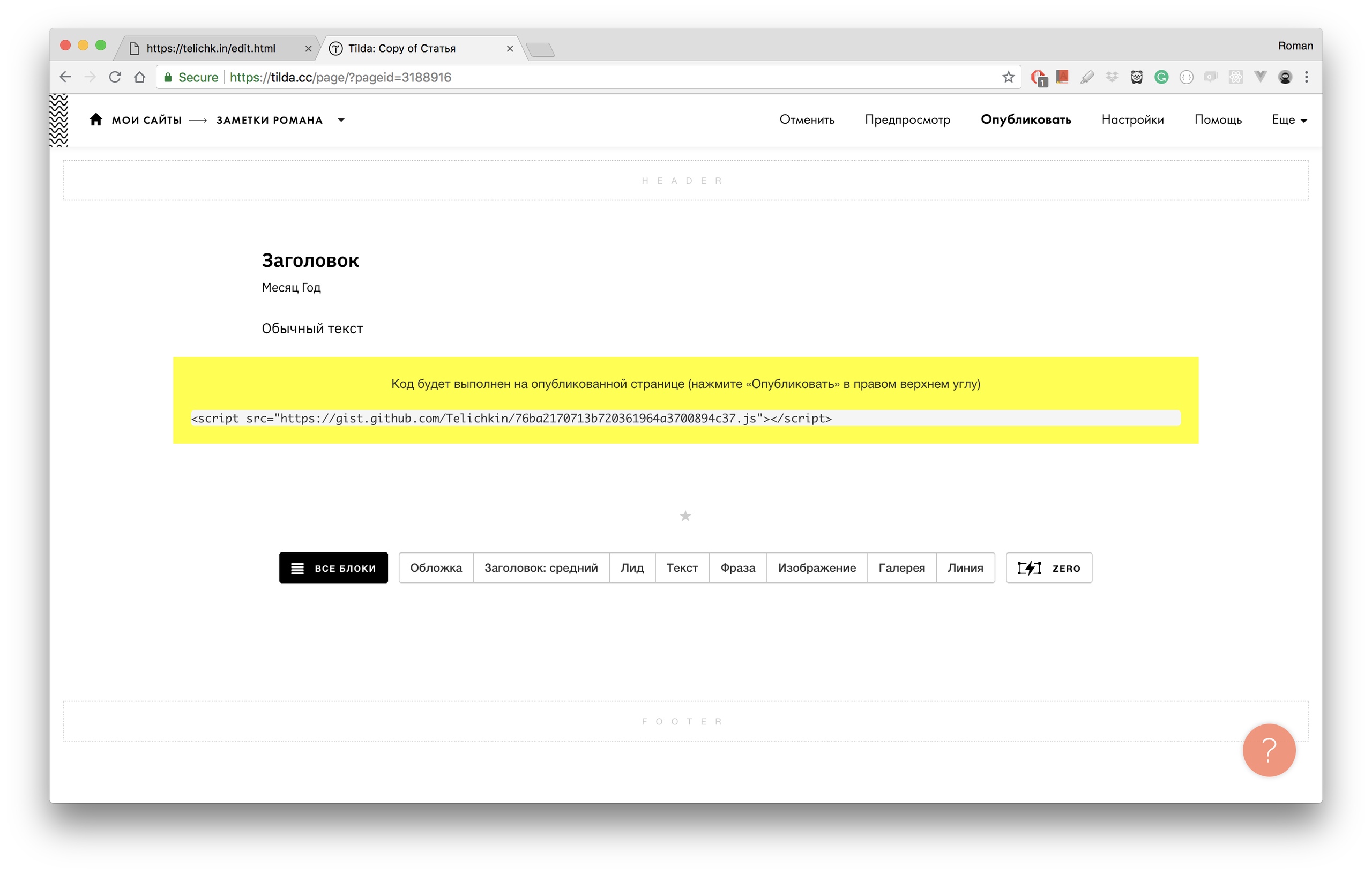Viewport: 1372px width, 874px height.
Task: Add a Текст block
Action: tap(682, 568)
